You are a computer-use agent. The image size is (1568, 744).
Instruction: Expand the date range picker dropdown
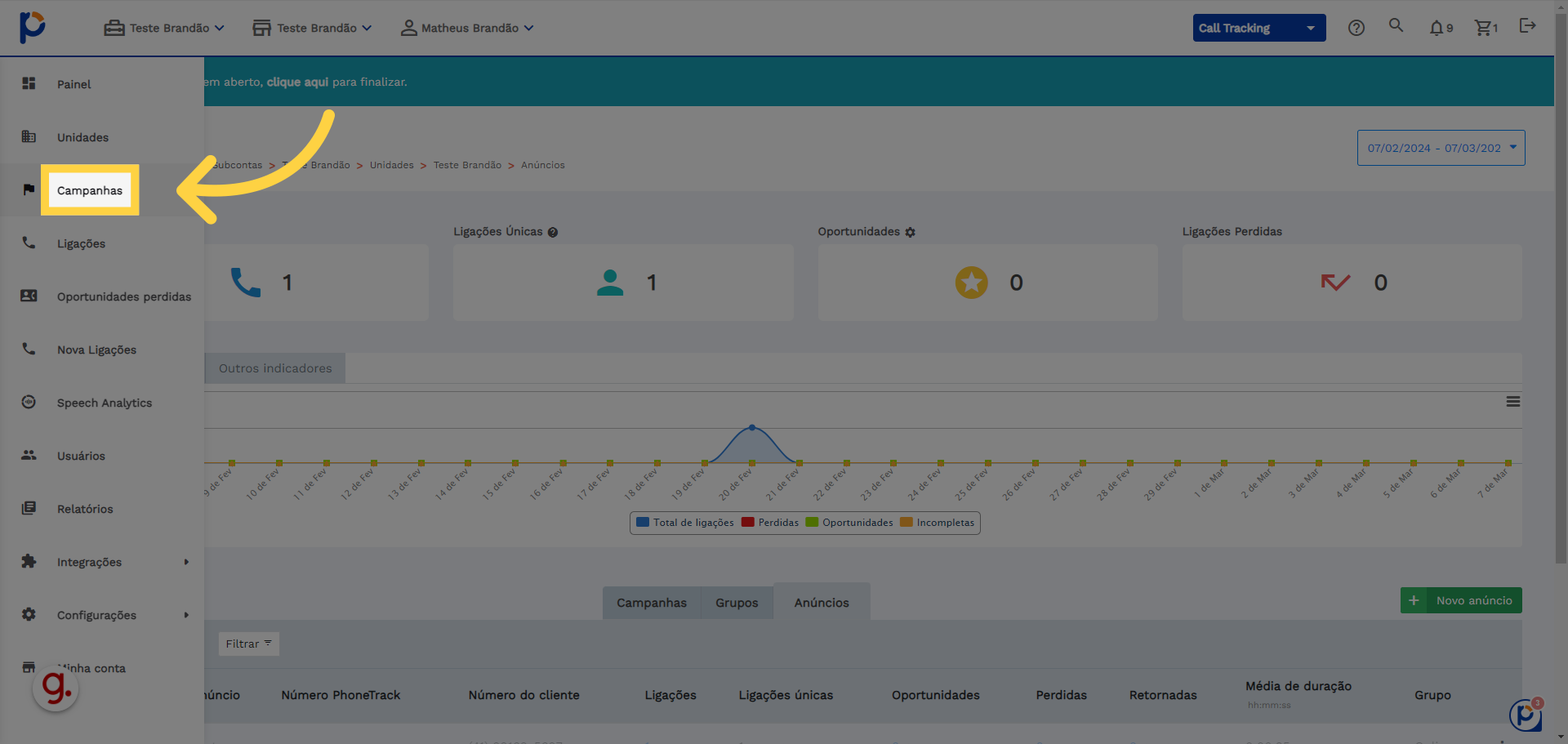point(1441,148)
